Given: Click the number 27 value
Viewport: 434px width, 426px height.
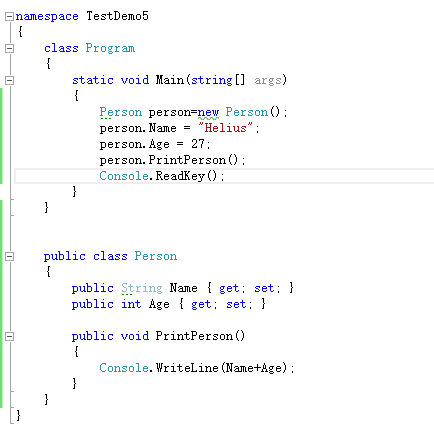Looking at the screenshot, I should (x=198, y=144).
